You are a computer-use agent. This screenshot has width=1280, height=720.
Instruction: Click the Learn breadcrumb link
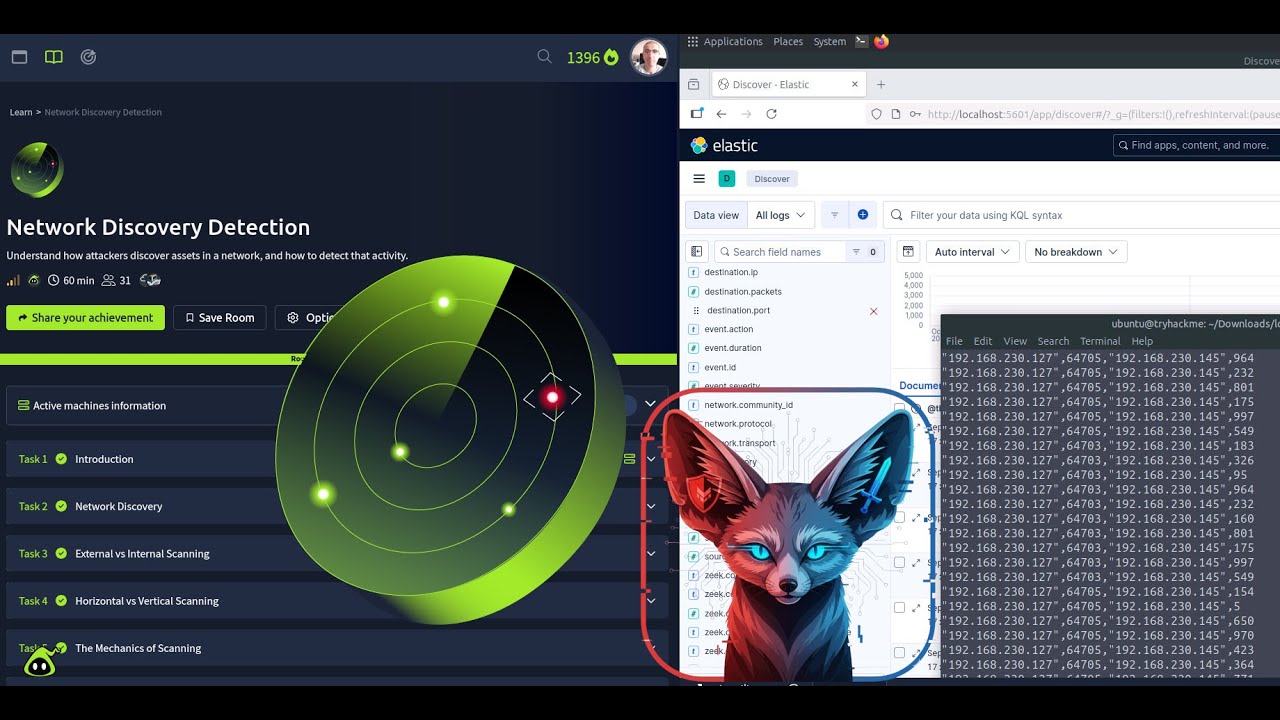(x=21, y=112)
